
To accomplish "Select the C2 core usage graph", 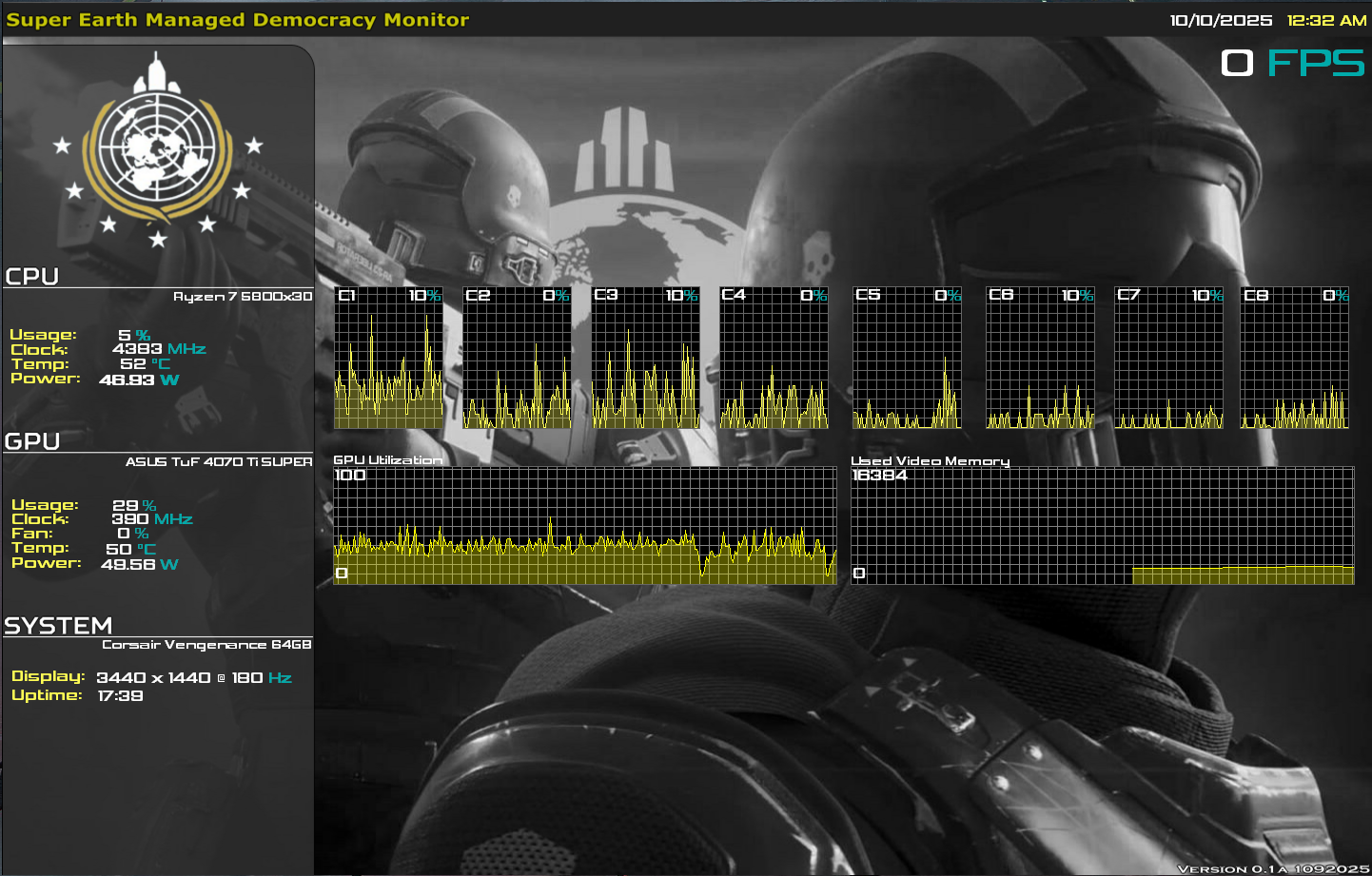I will pos(517,358).
